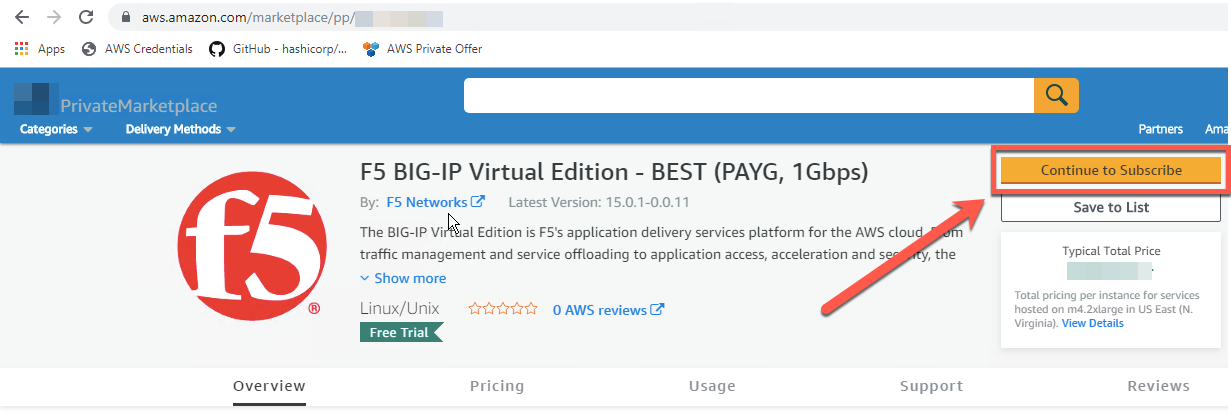This screenshot has width=1231, height=417.
Task: Click Continue to Subscribe button
Action: (x=1111, y=170)
